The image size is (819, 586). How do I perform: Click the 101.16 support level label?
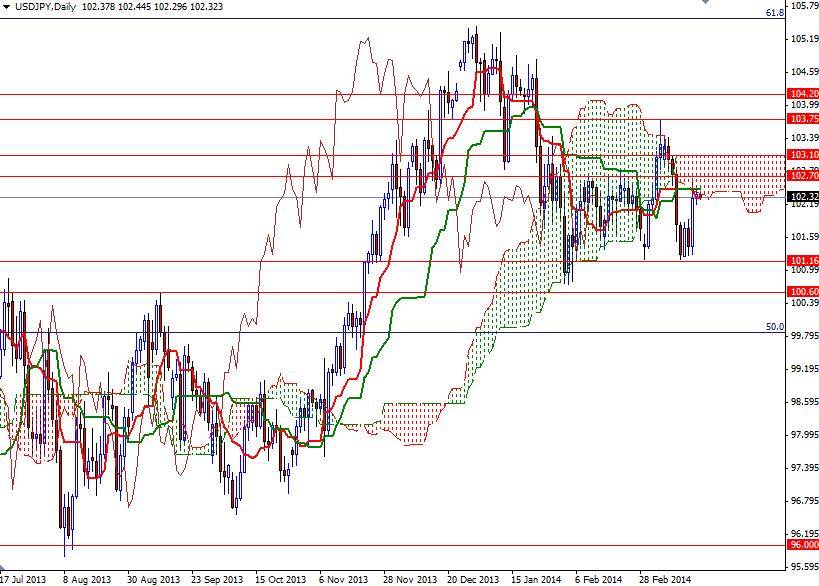tap(801, 260)
